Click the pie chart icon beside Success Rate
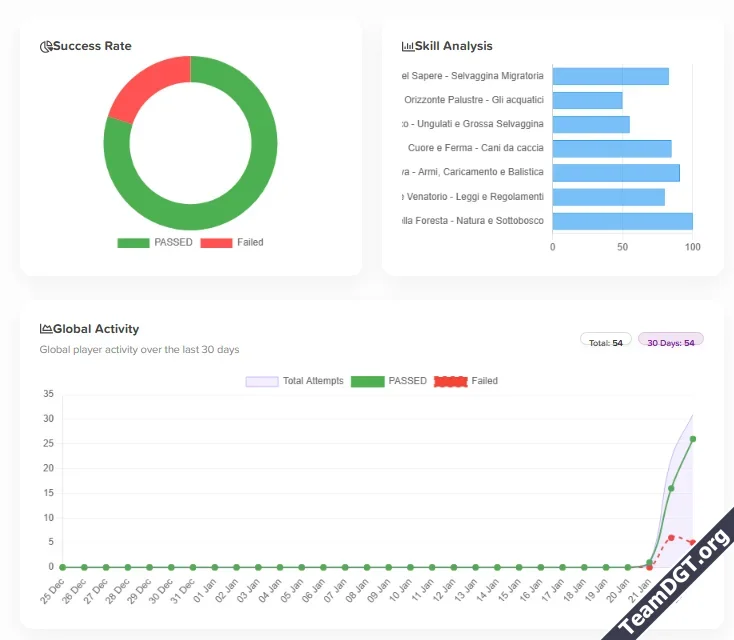This screenshot has width=734, height=640. pos(46,46)
